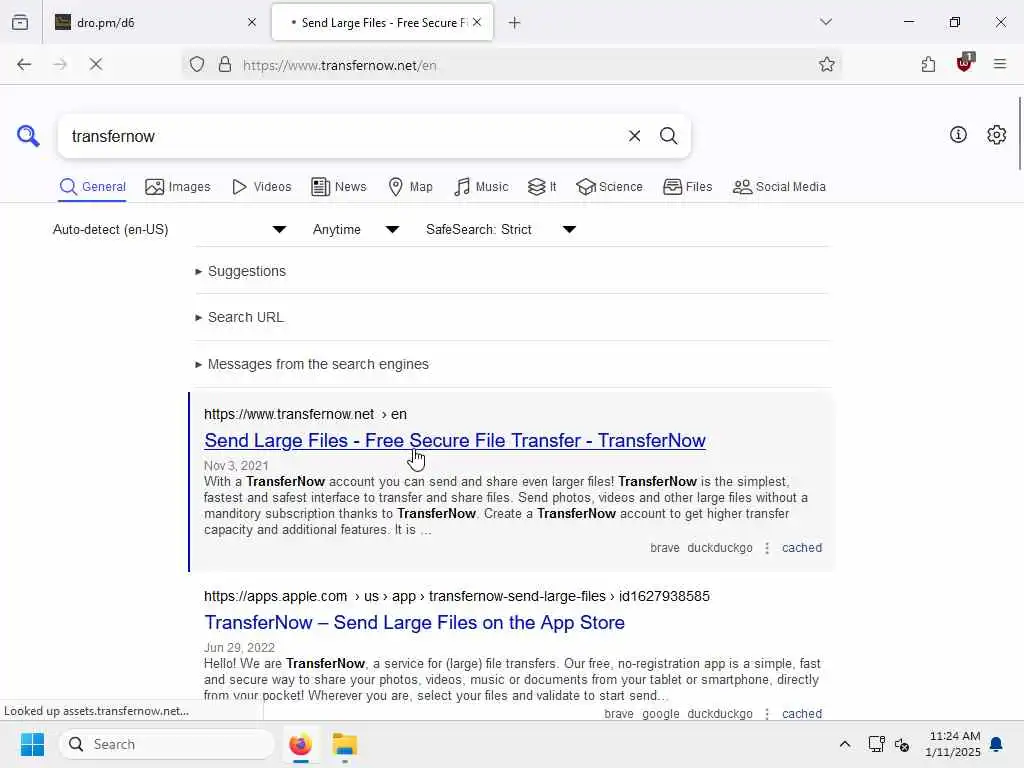List all tabs dropdown arrow
The image size is (1024, 768).
825,22
